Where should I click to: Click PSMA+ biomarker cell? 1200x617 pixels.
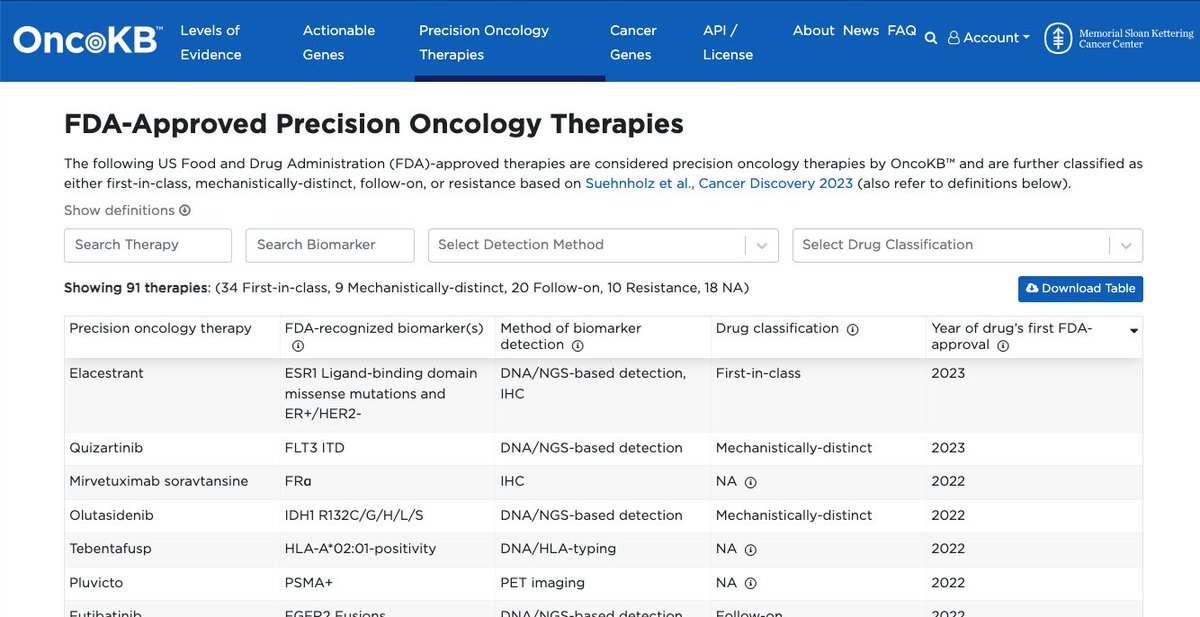click(x=309, y=583)
